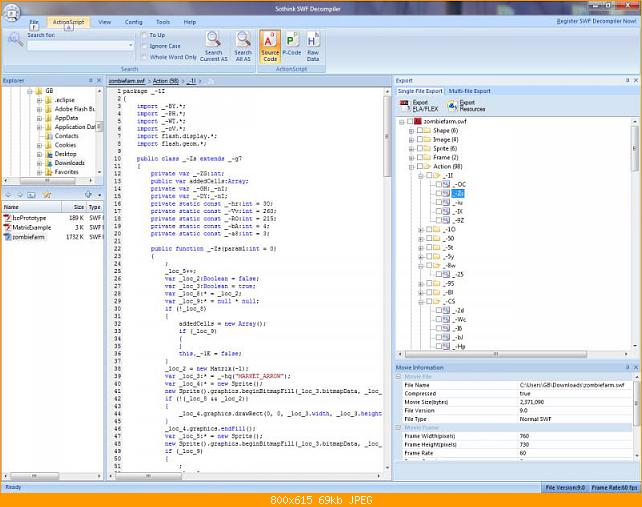Click the Search Current AS icon
The height and width of the screenshot is (507, 642).
click(213, 46)
